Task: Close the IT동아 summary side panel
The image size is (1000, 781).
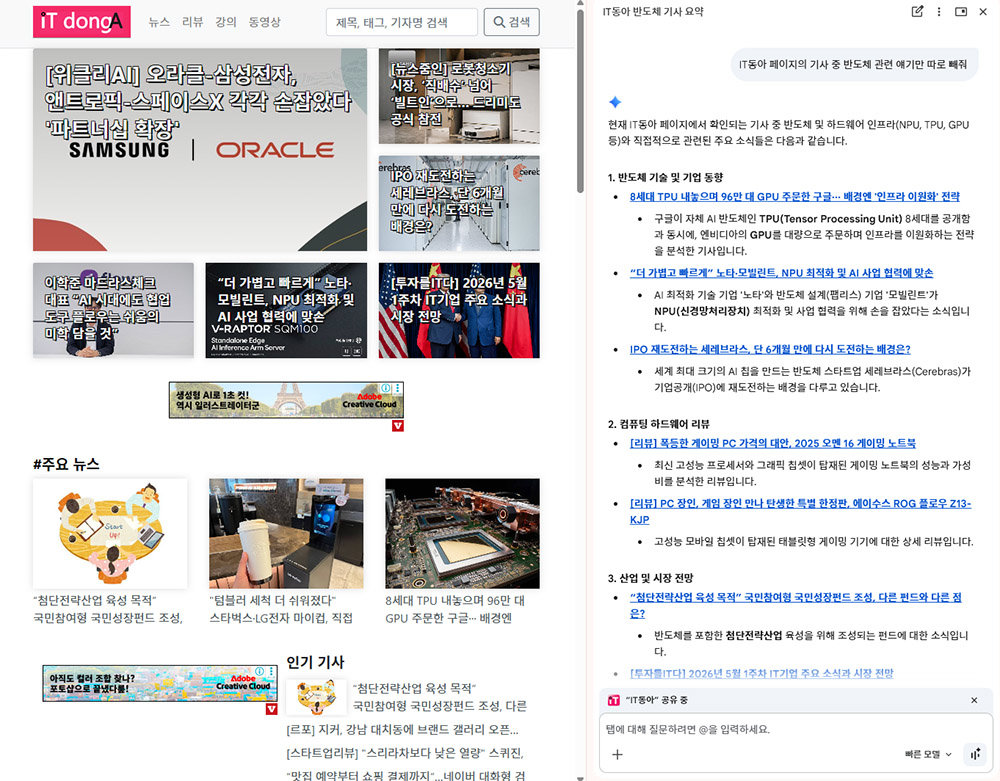Action: (x=983, y=11)
